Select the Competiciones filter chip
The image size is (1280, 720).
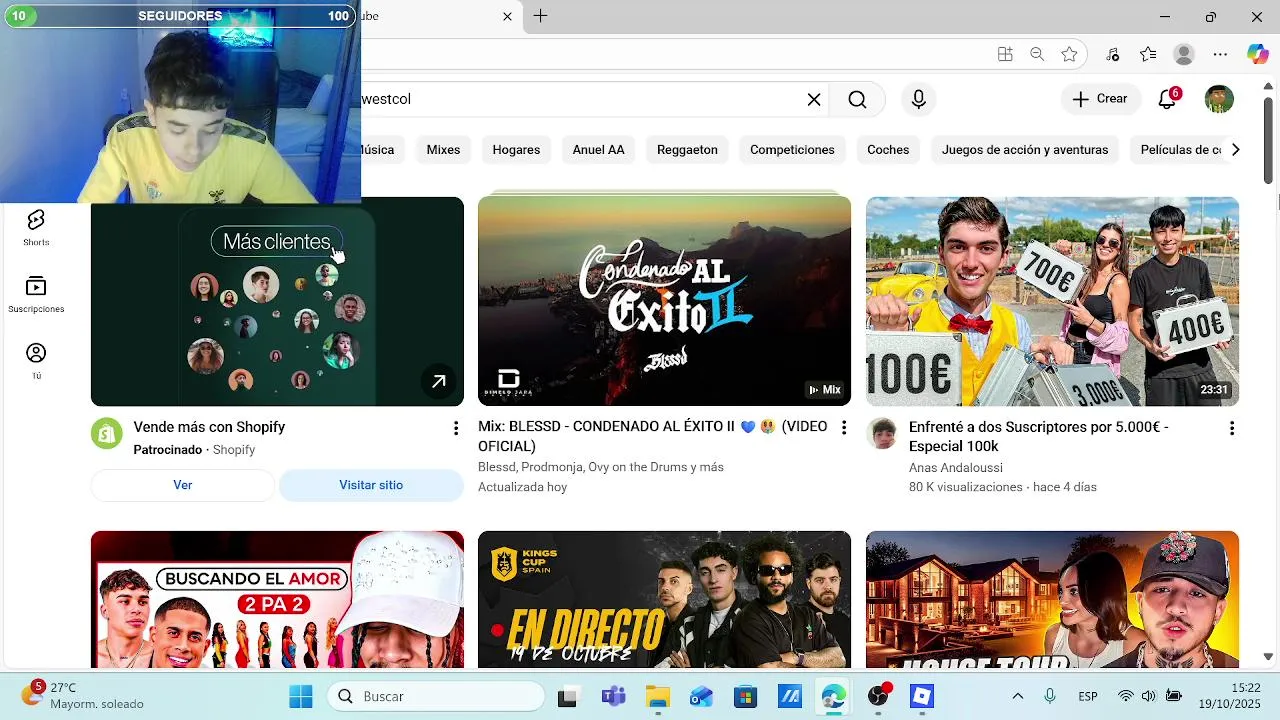coord(792,150)
